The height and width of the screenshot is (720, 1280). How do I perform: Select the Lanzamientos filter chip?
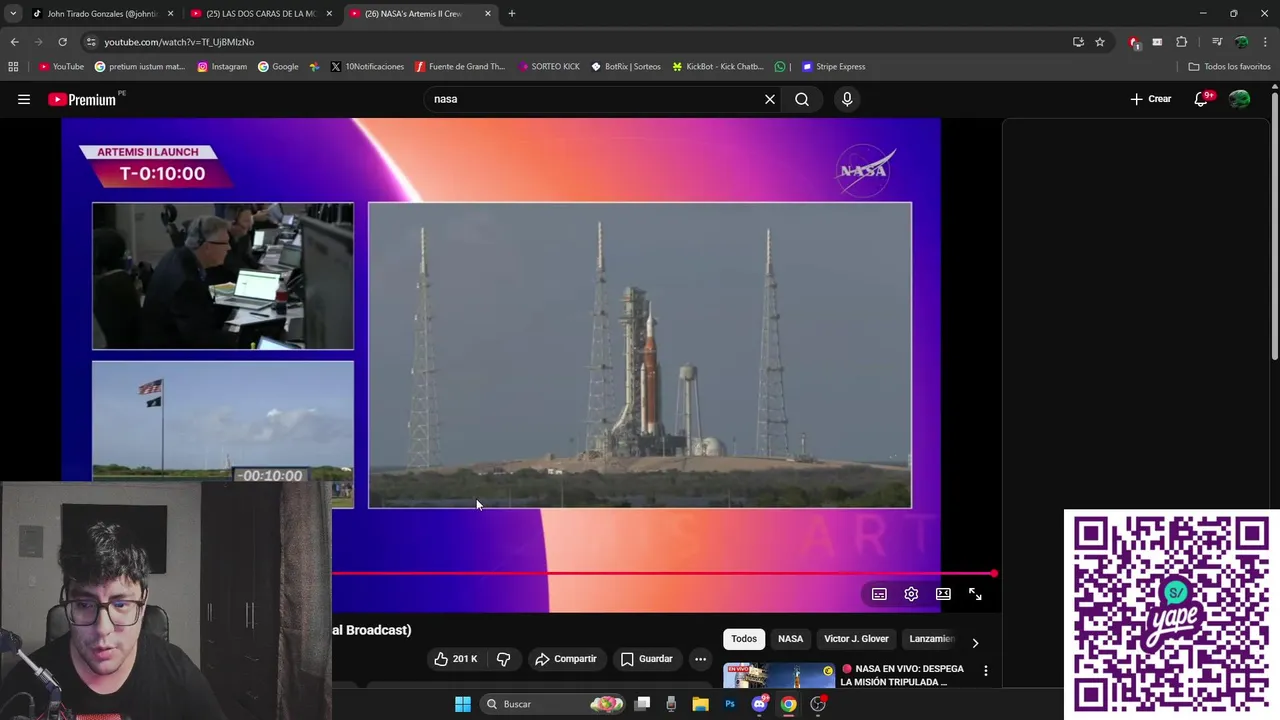(x=930, y=639)
